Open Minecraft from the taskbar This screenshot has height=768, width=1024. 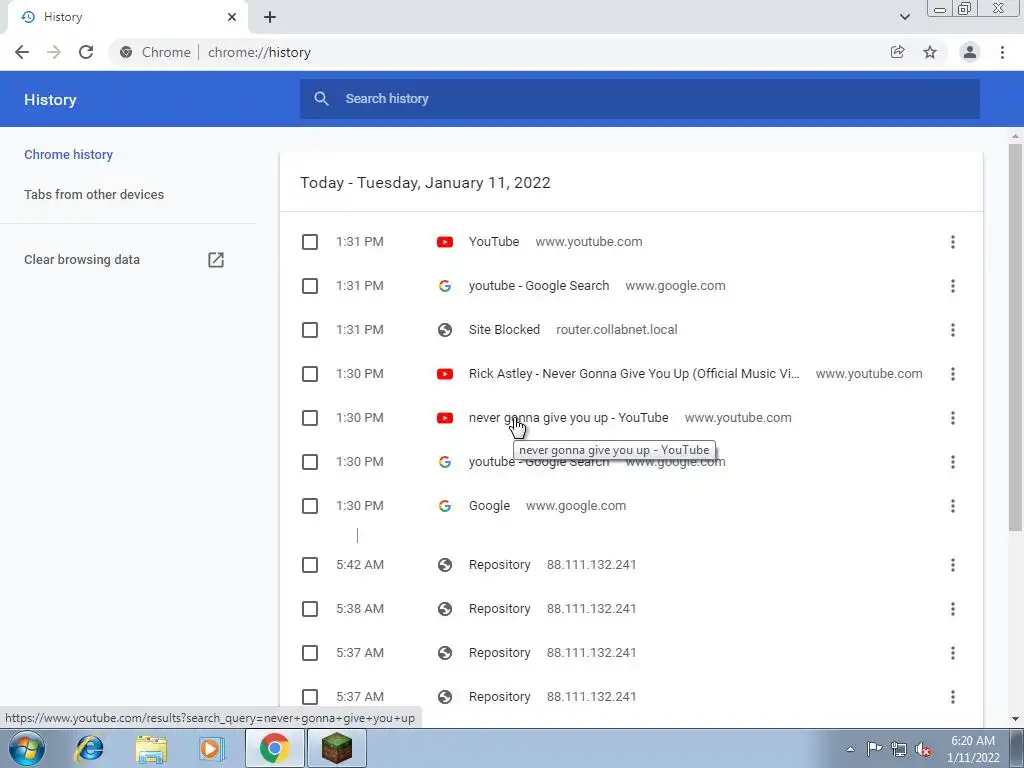(x=336, y=748)
